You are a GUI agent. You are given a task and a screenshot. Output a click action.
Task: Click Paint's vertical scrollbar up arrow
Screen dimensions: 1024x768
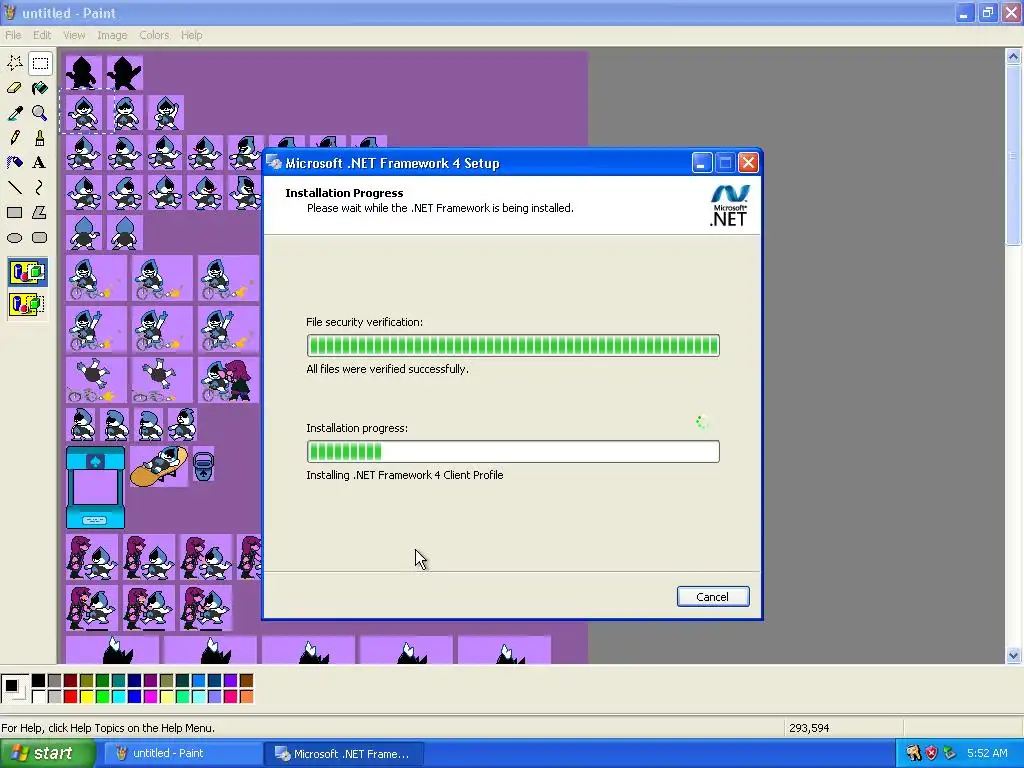[x=1013, y=56]
